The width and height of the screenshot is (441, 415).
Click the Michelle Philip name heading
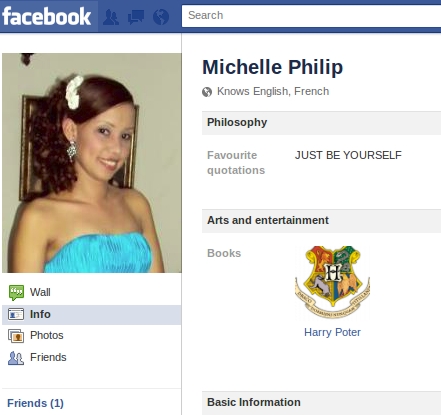(x=273, y=68)
